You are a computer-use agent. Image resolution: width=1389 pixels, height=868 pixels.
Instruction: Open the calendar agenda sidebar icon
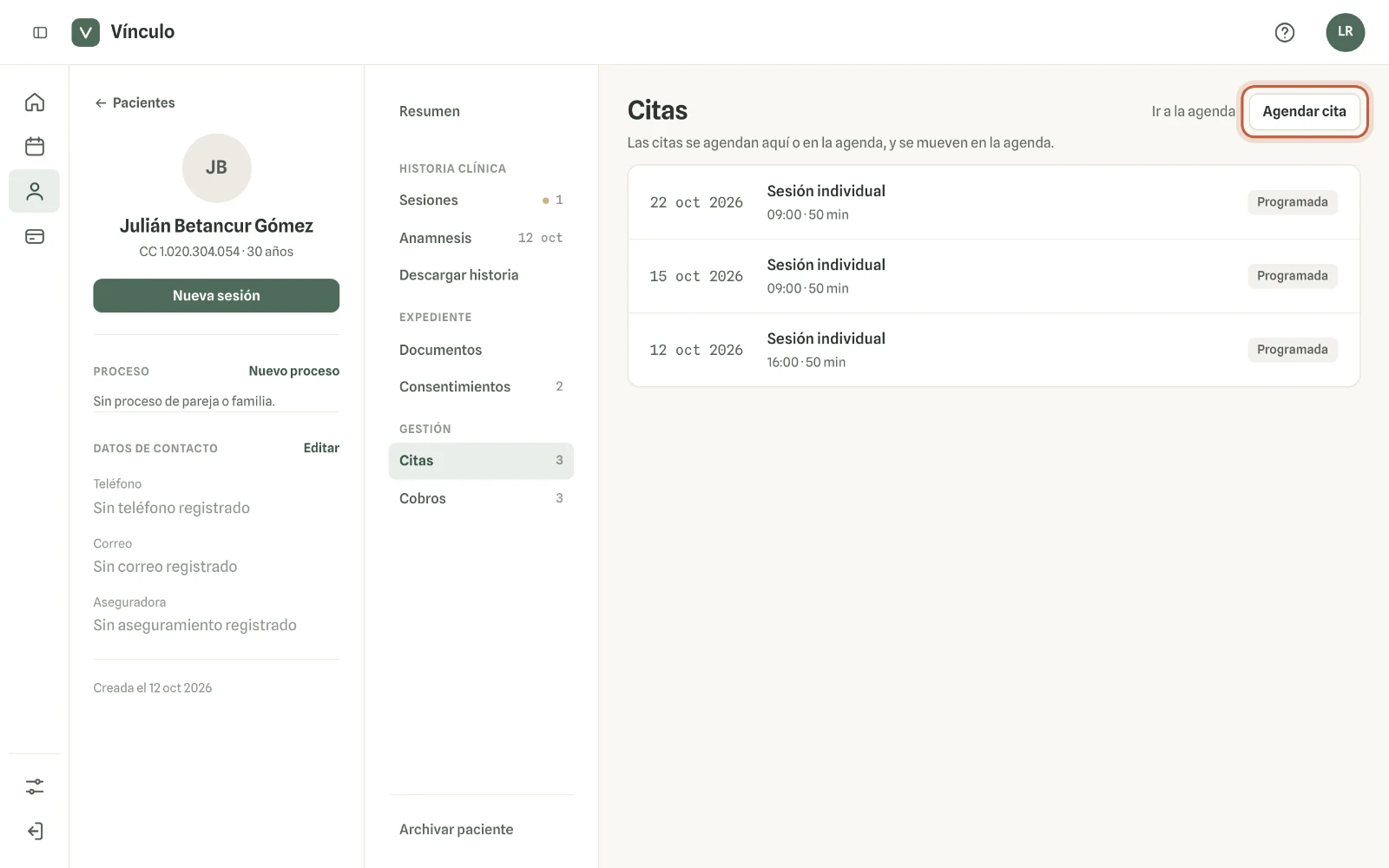[35, 146]
